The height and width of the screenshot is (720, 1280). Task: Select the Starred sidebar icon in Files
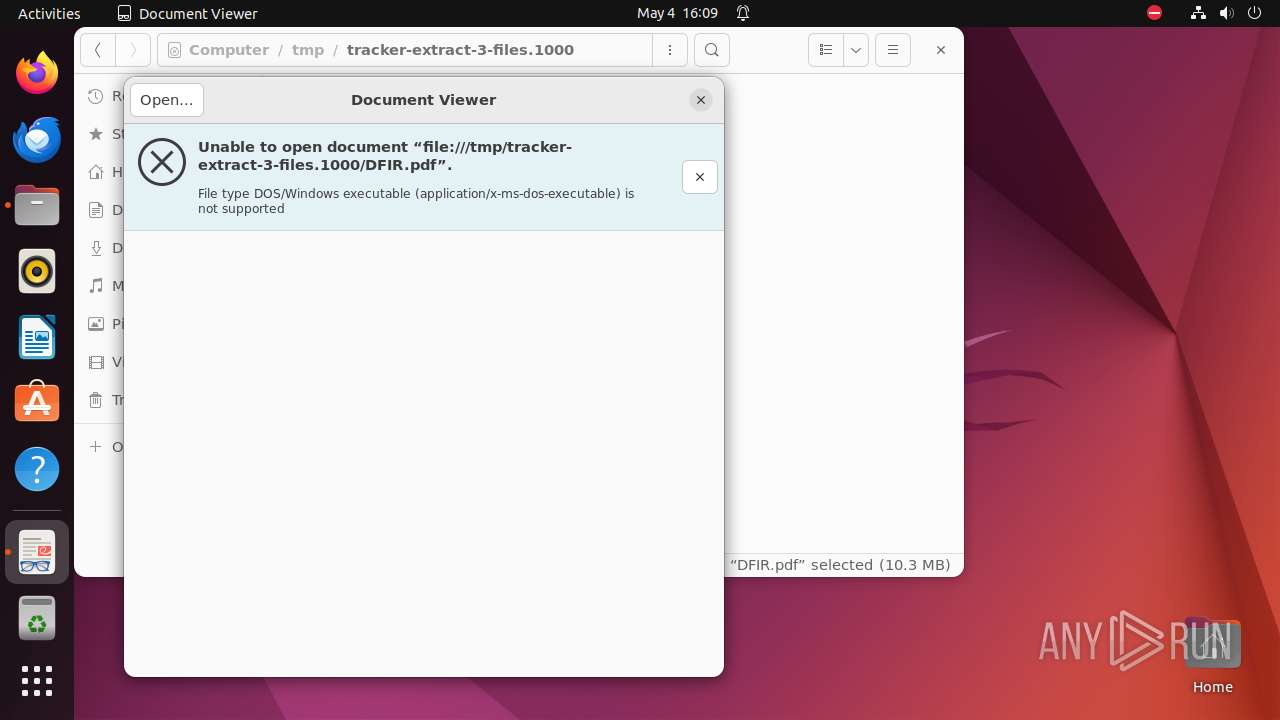point(96,134)
